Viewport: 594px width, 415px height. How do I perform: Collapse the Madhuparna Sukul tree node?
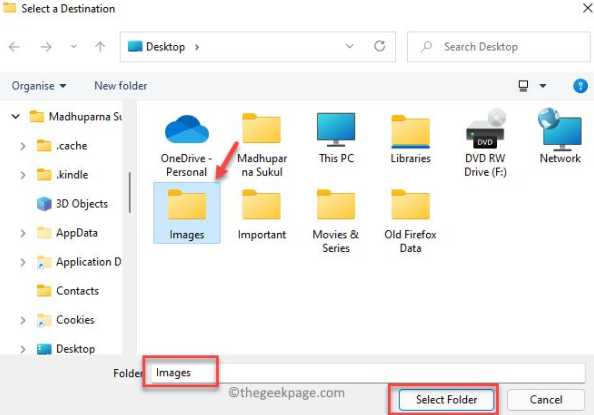tap(16, 116)
